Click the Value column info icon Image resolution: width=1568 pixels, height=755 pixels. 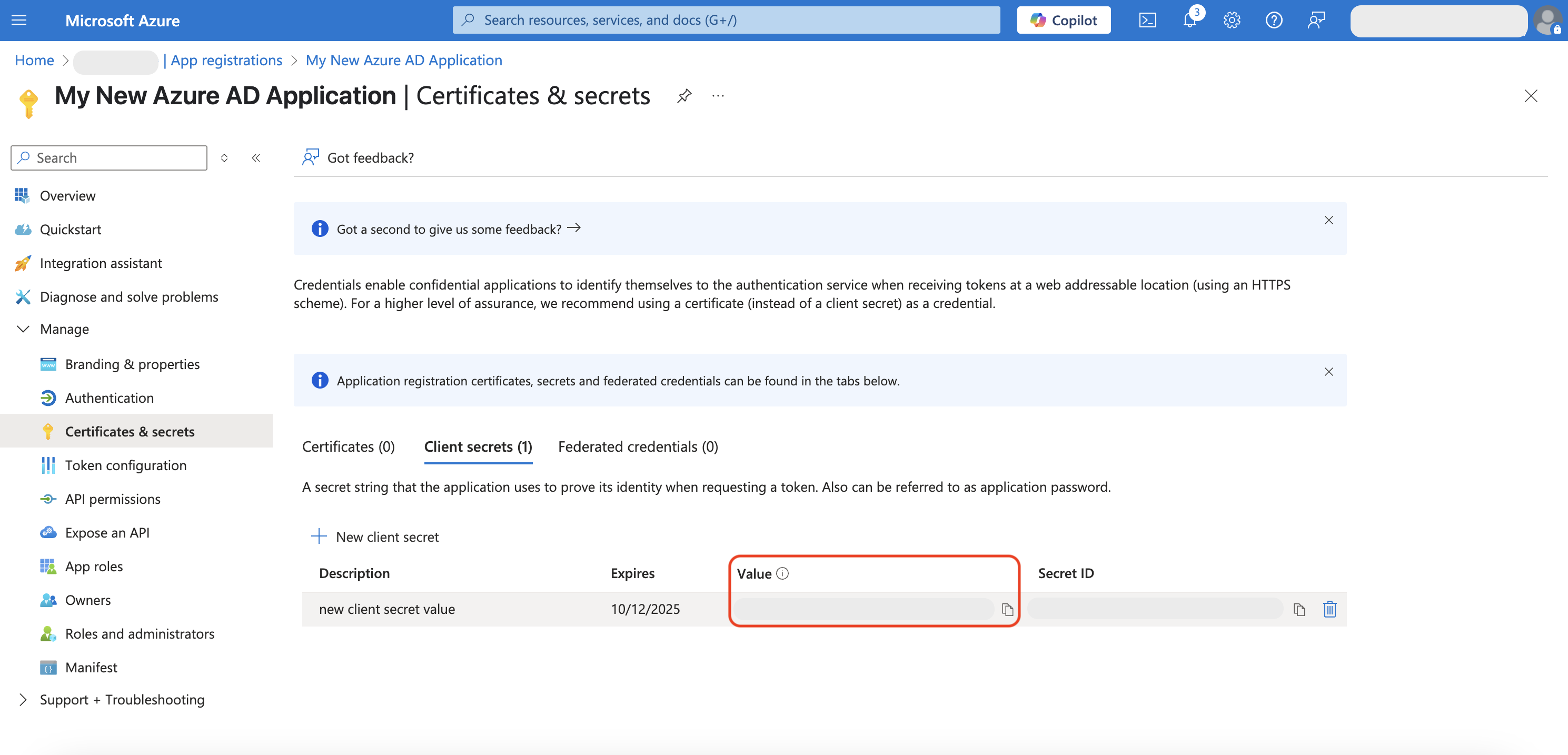pyautogui.click(x=783, y=573)
